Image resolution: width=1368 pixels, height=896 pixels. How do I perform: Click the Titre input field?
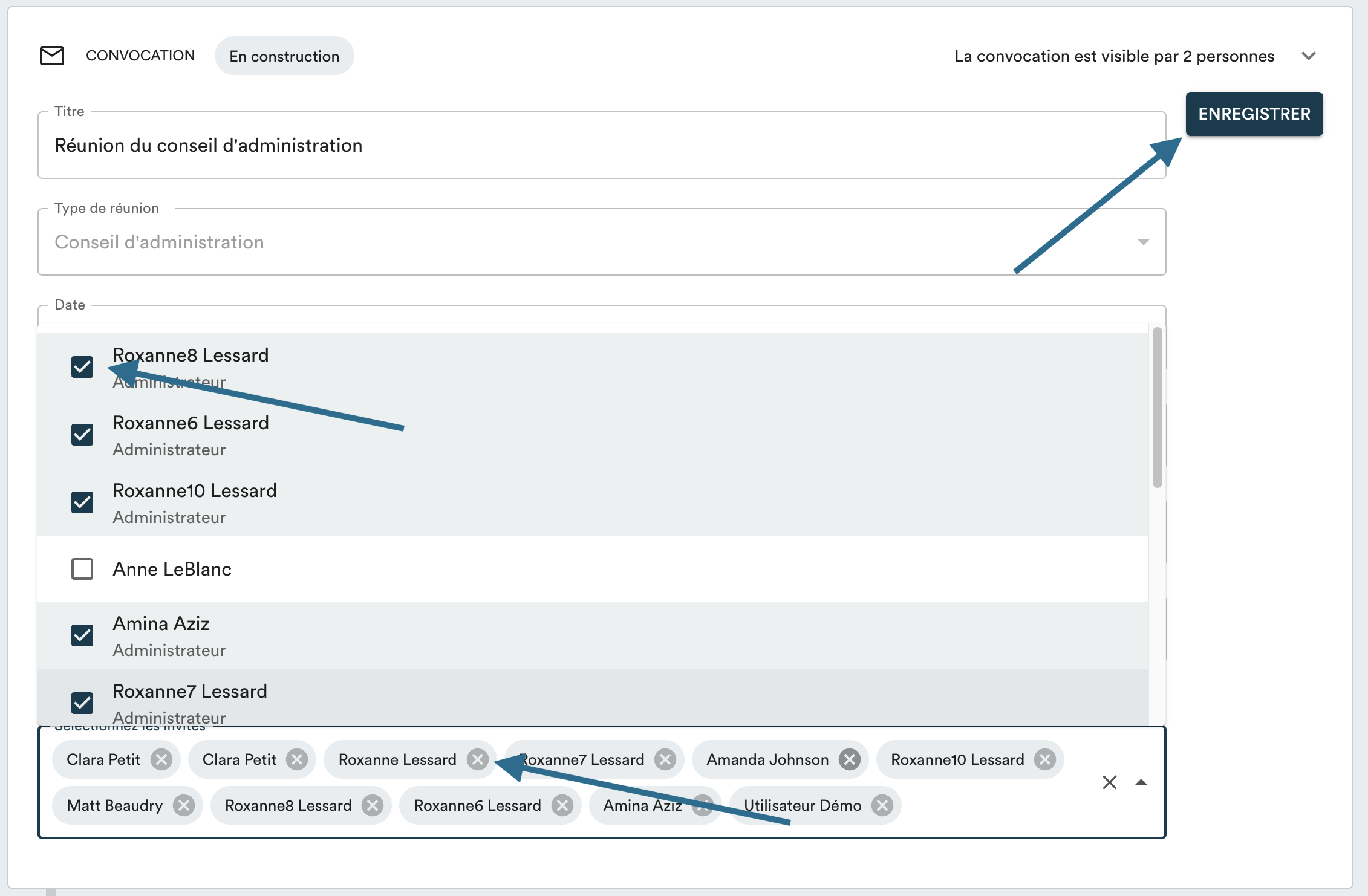(x=601, y=146)
